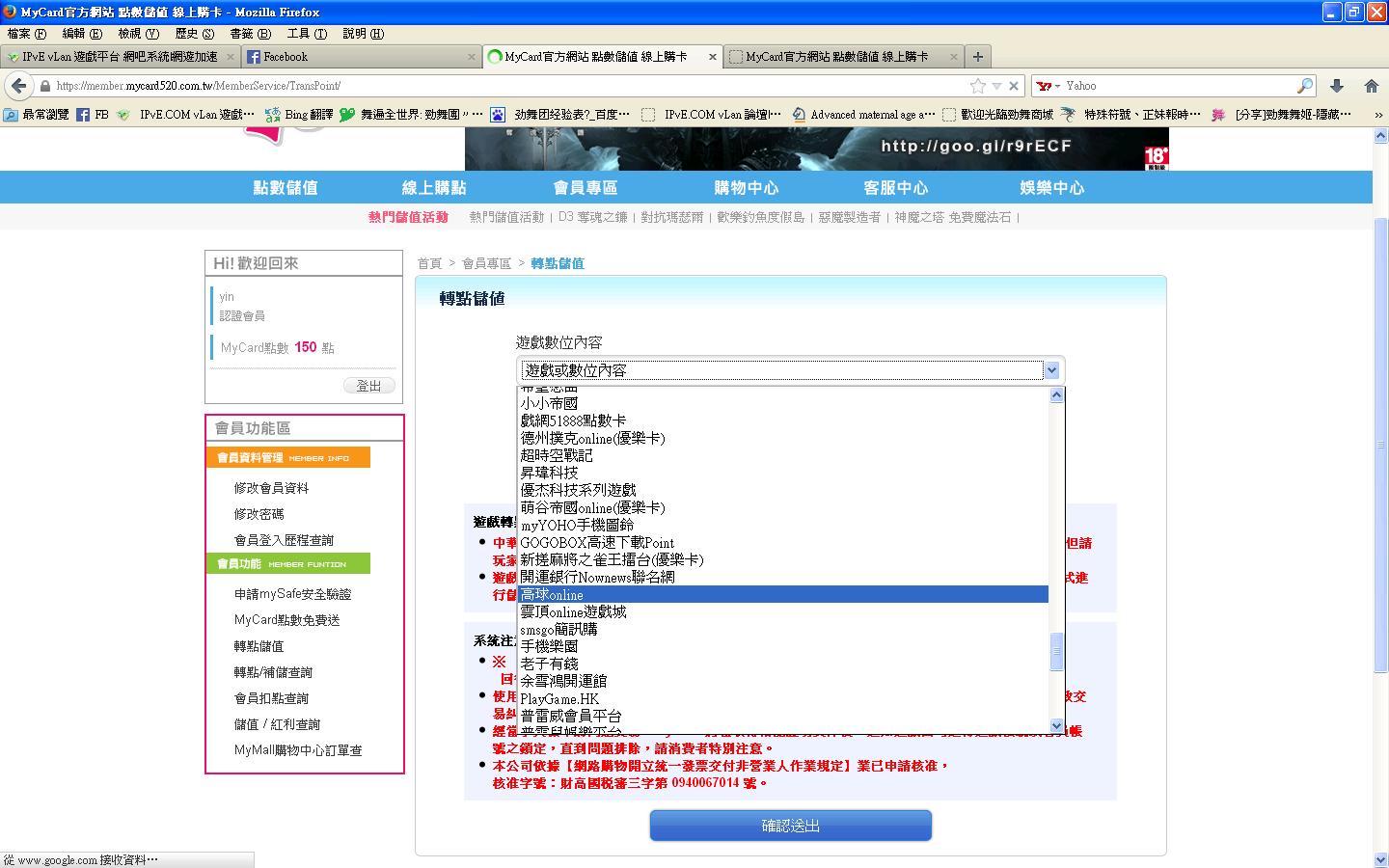Select PlayGame.HK option
This screenshot has width=1389, height=868.
tap(783, 698)
